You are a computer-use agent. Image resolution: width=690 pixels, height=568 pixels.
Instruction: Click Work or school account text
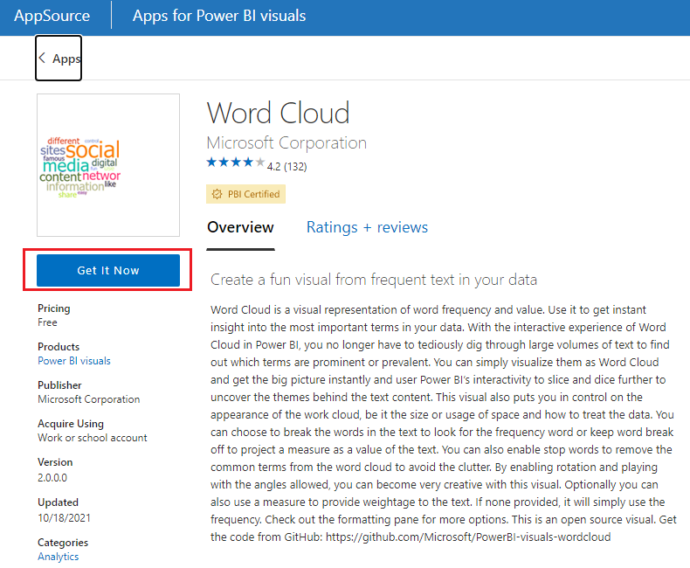point(92,438)
